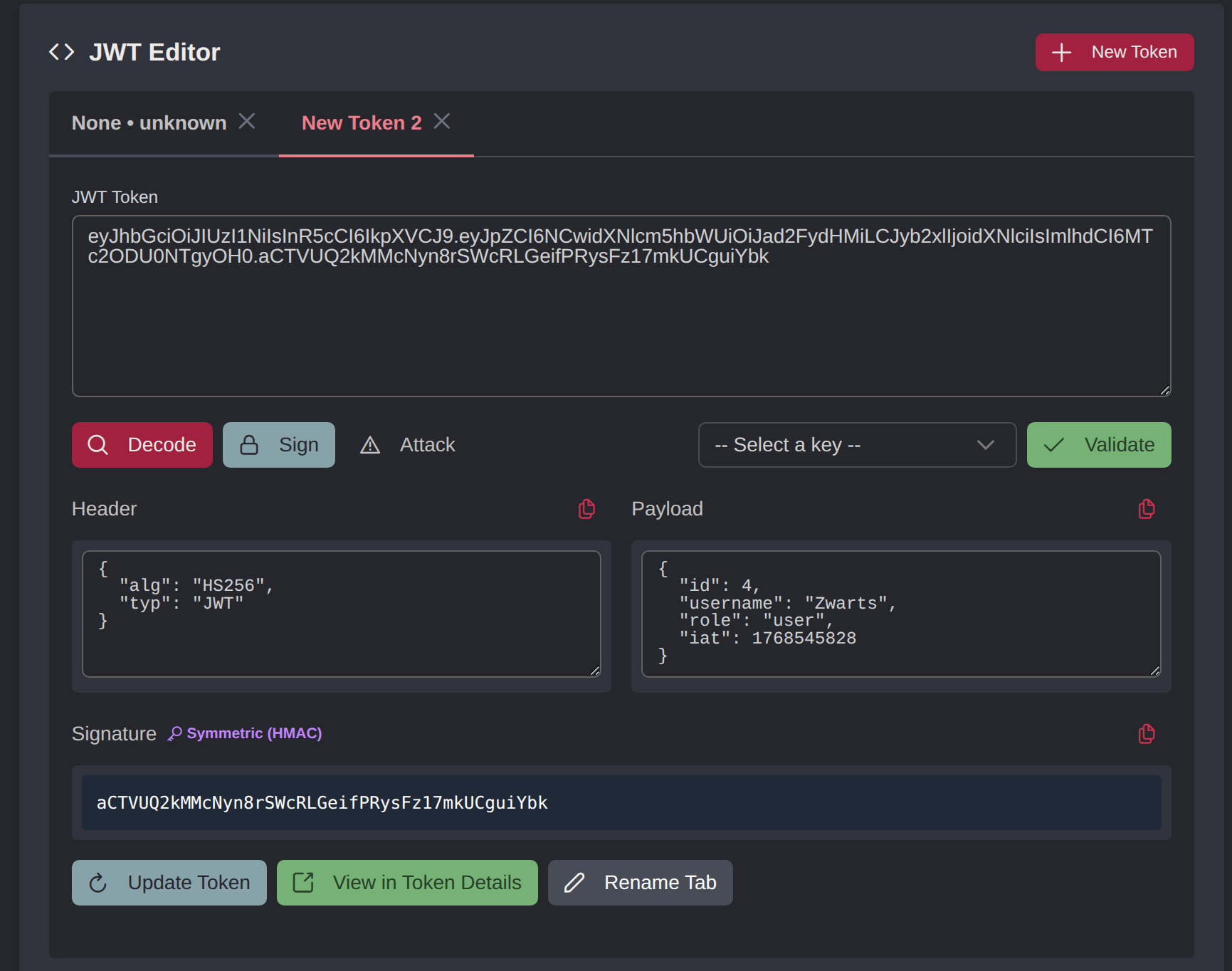
Task: Close the New Token 2 tab
Action: tap(442, 122)
